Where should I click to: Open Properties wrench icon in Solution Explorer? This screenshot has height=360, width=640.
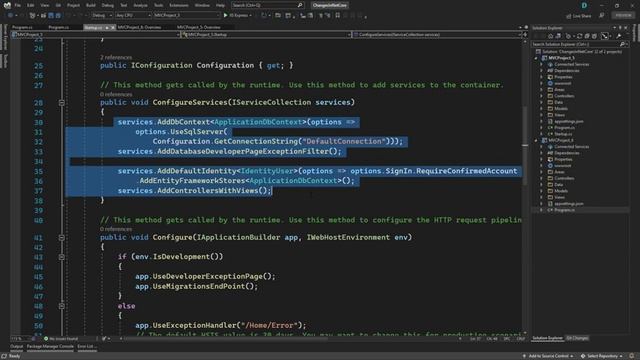619,36
